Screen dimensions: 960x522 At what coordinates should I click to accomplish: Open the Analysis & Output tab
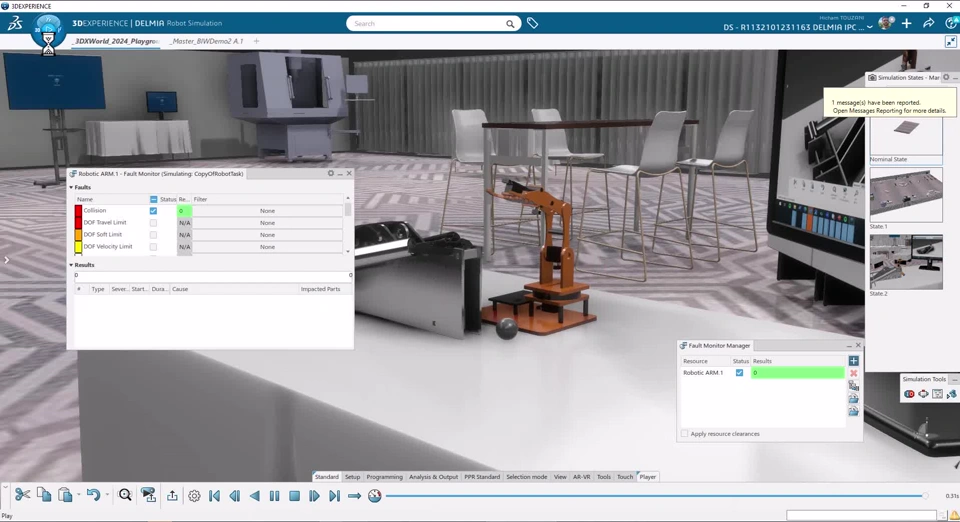point(433,477)
